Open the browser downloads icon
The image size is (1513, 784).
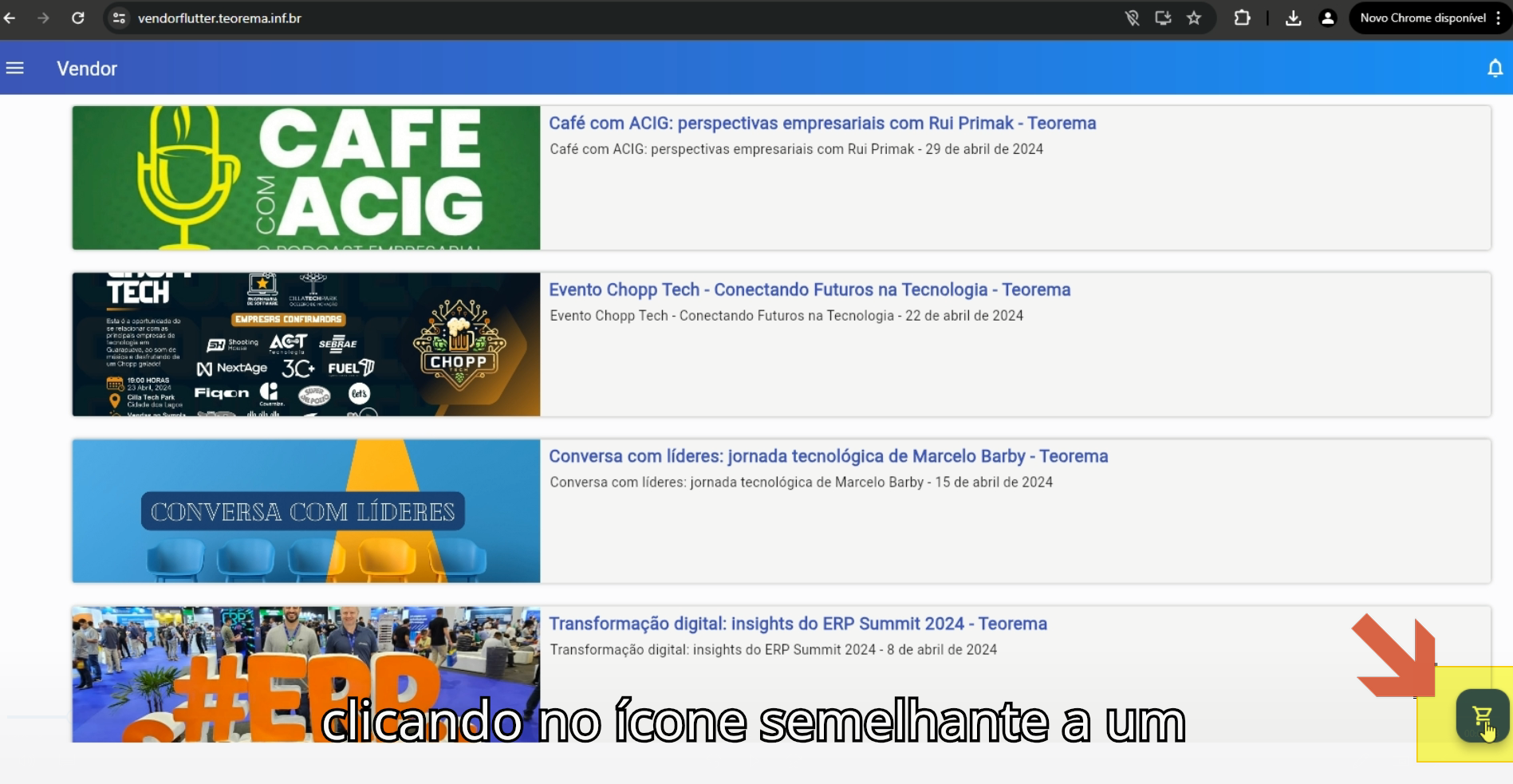click(1293, 18)
